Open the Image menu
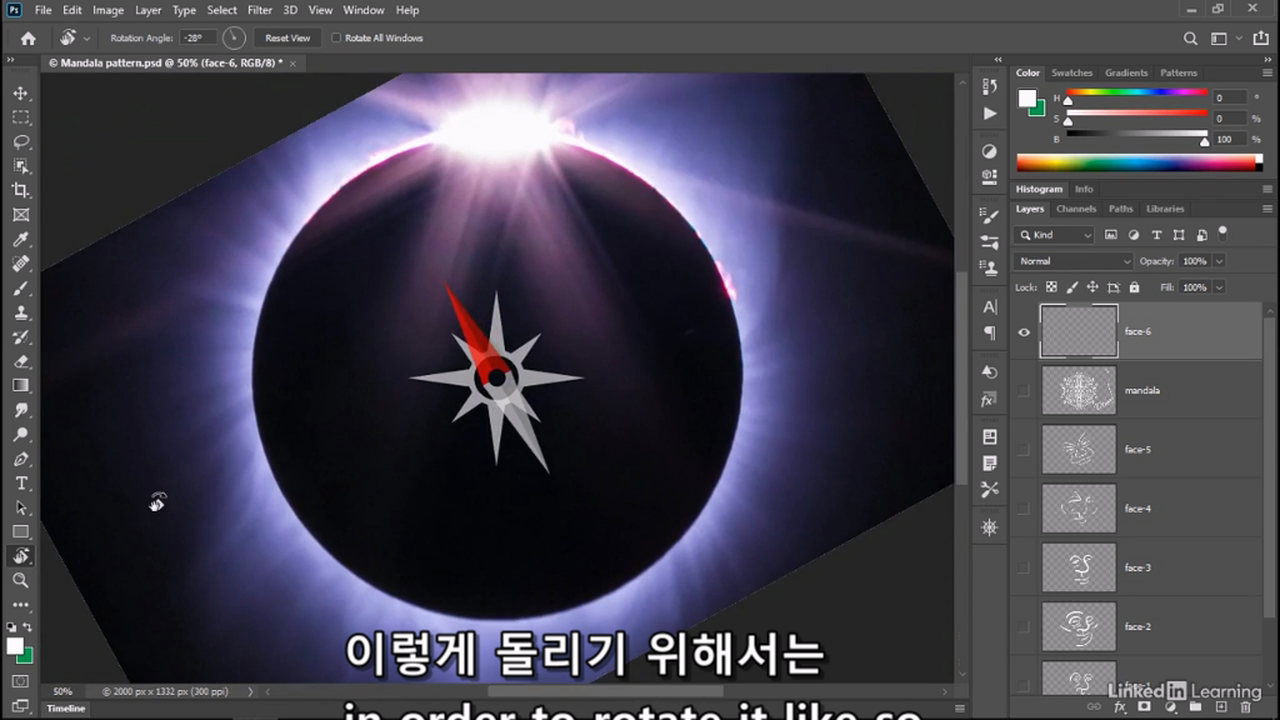 108,10
